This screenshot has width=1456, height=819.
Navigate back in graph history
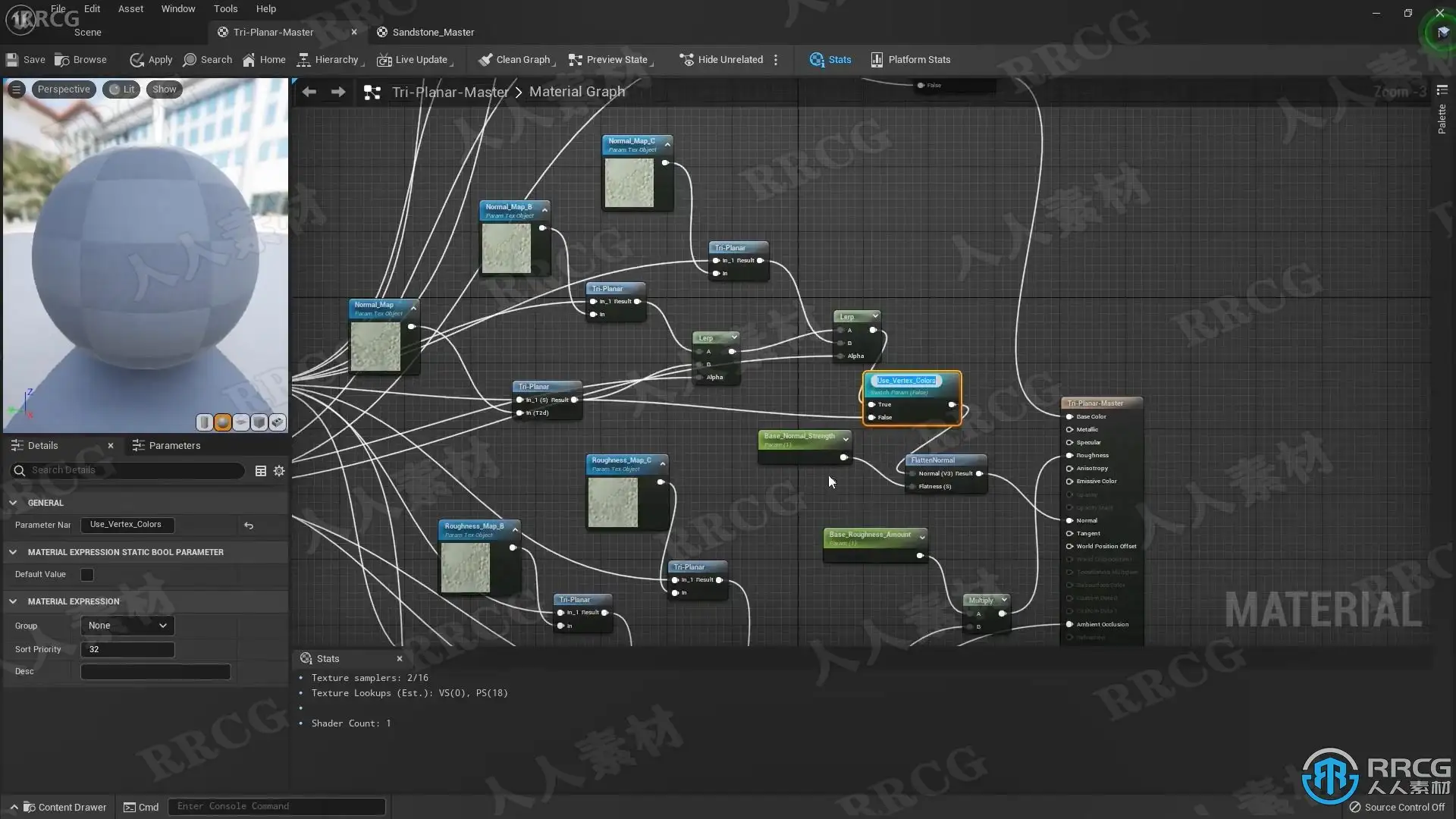coord(309,92)
